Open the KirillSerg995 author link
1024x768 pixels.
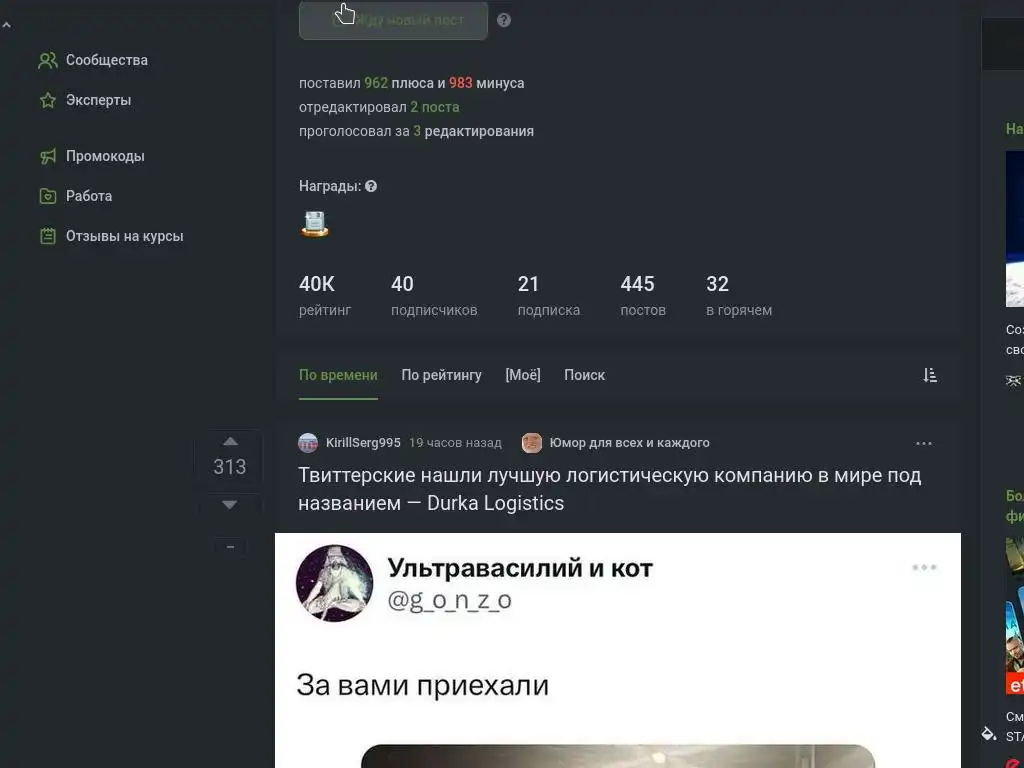click(x=363, y=443)
